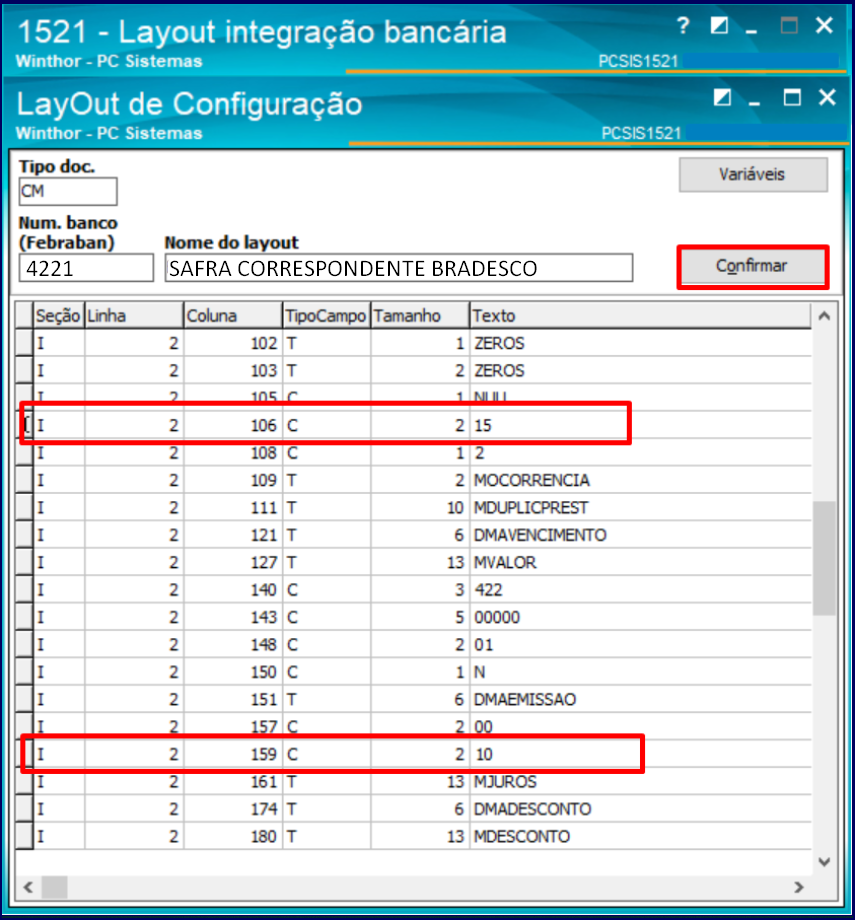Click ZEROS text in column 103 row

click(x=641, y=371)
